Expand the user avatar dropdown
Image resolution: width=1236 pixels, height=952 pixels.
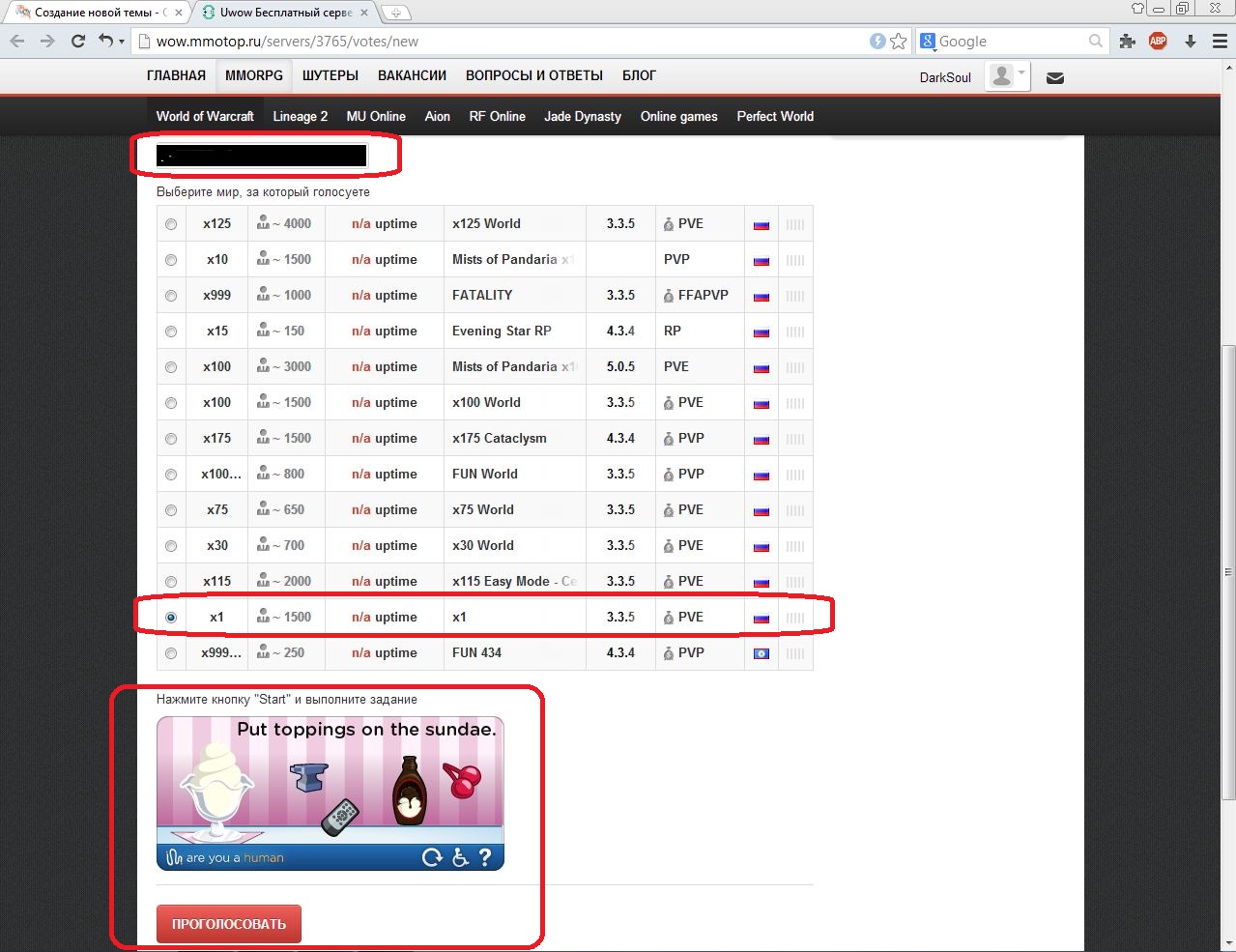point(1008,76)
